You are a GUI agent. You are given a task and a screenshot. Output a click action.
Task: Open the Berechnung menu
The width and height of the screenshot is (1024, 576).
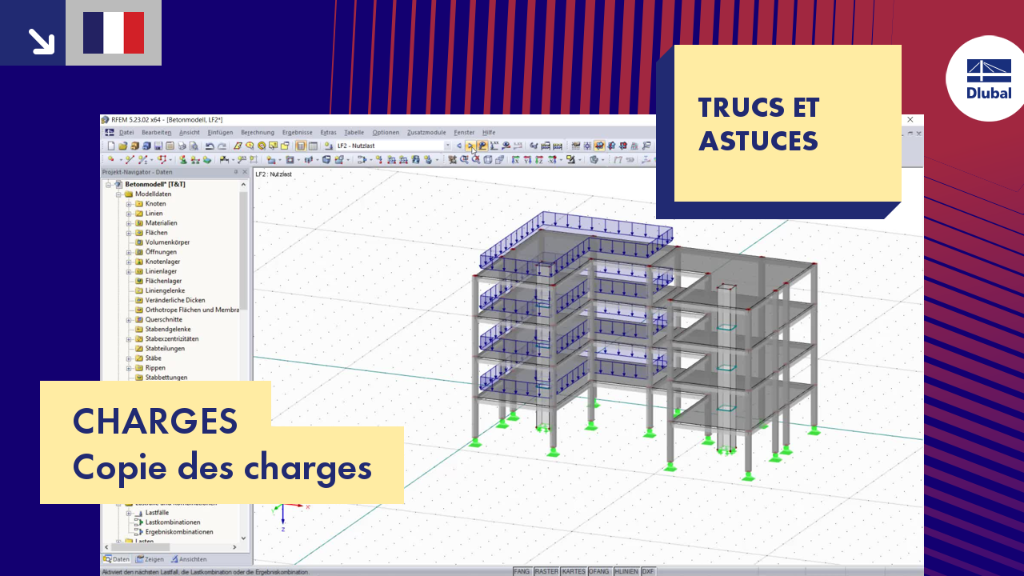tap(257, 133)
